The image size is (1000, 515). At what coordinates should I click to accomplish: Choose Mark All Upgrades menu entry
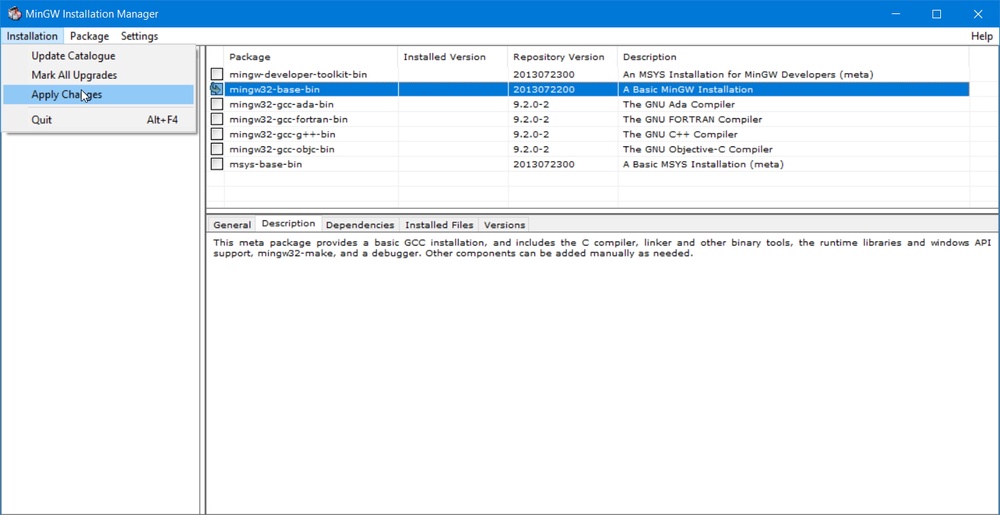(99, 75)
